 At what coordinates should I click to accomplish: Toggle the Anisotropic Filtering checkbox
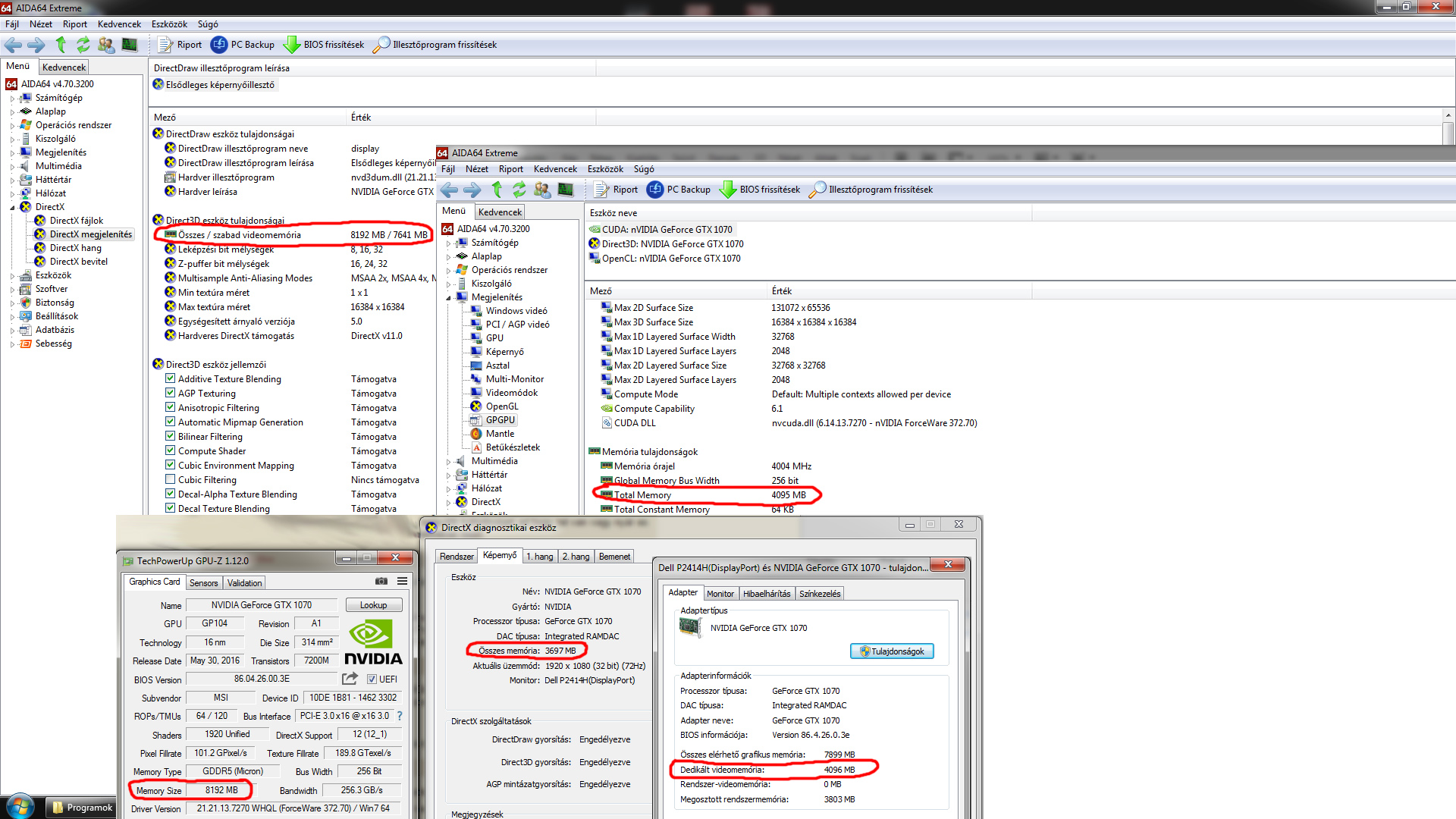[x=171, y=407]
